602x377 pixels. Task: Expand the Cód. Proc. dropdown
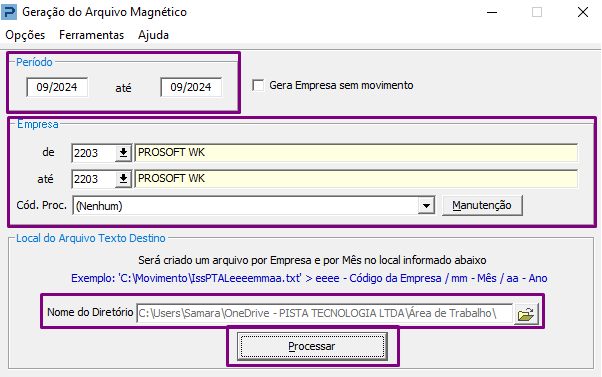426,206
